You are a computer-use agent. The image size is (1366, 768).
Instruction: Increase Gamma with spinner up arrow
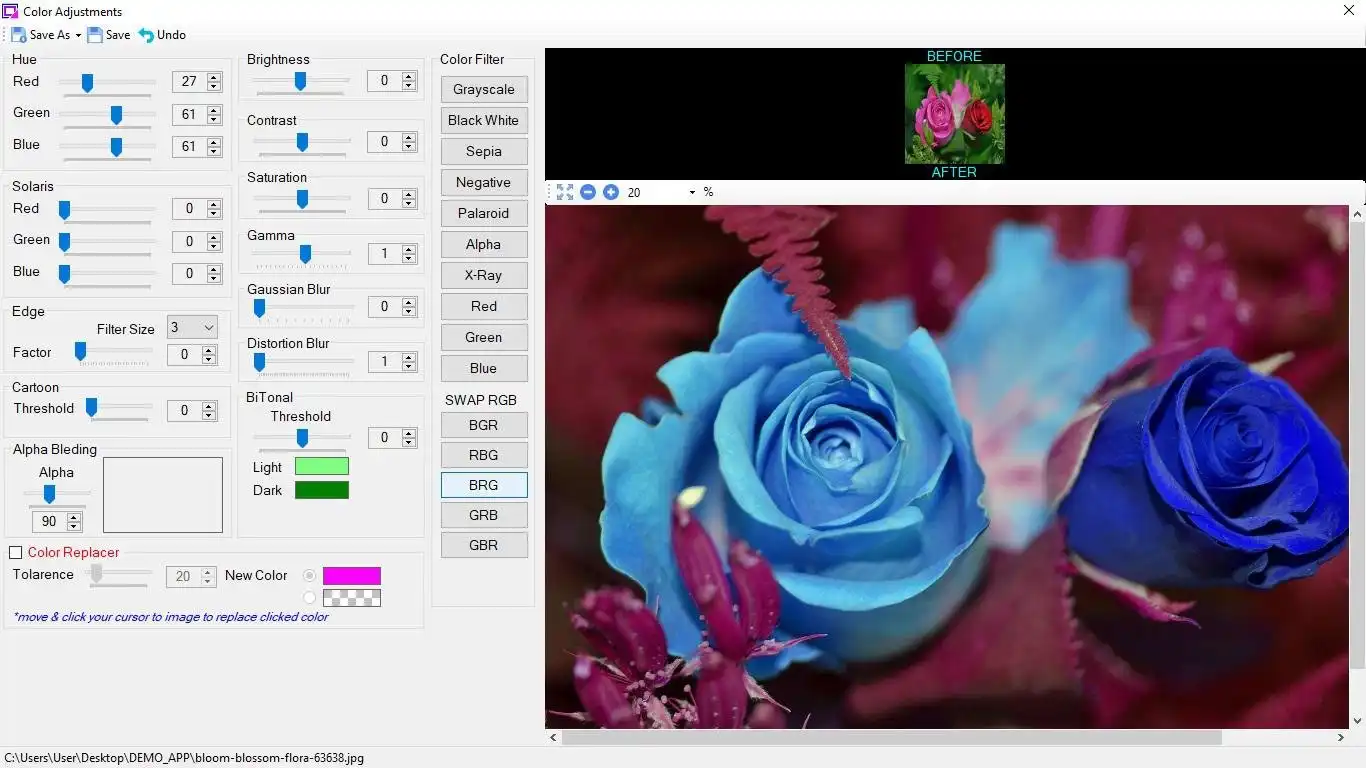pyautogui.click(x=409, y=249)
